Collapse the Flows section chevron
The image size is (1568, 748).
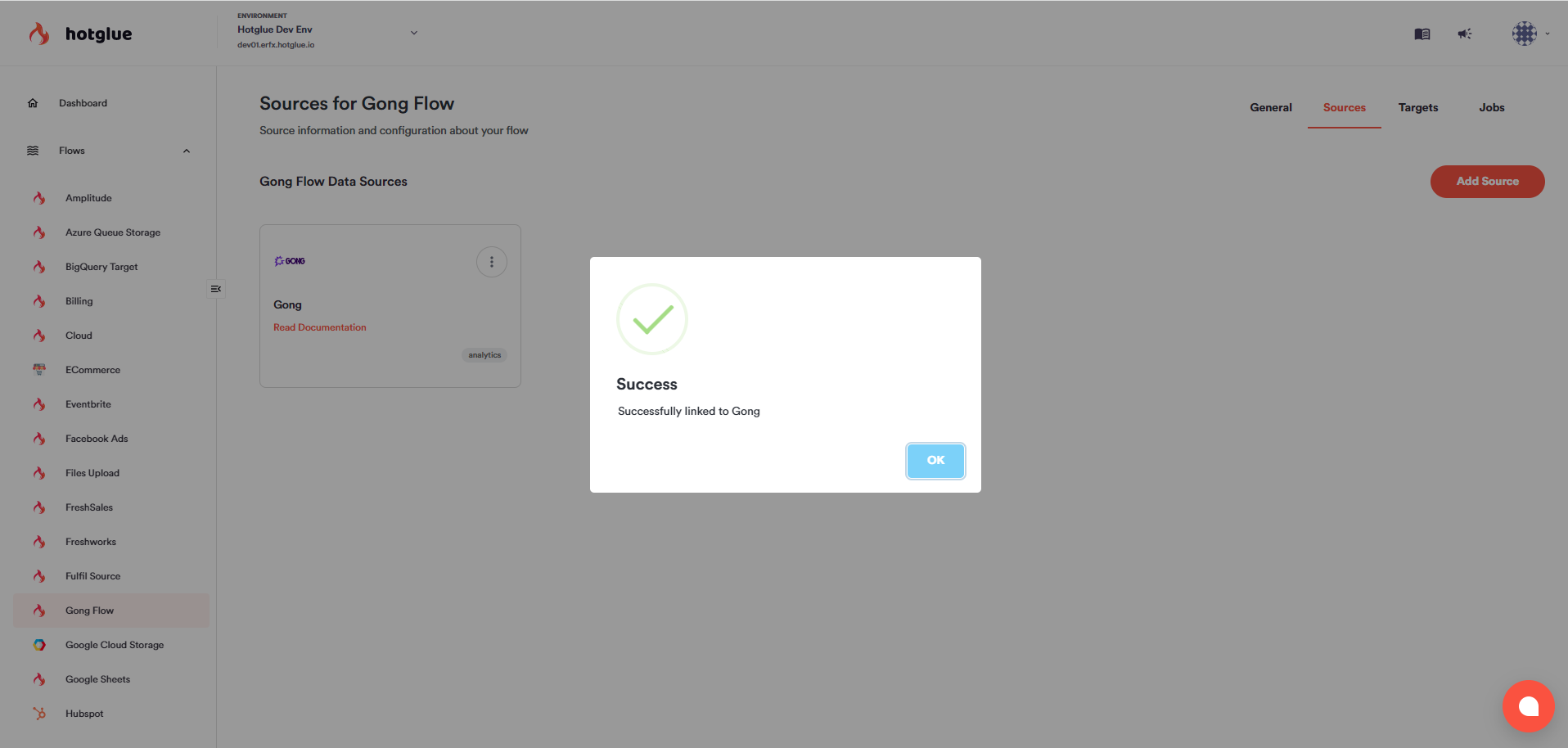point(187,151)
